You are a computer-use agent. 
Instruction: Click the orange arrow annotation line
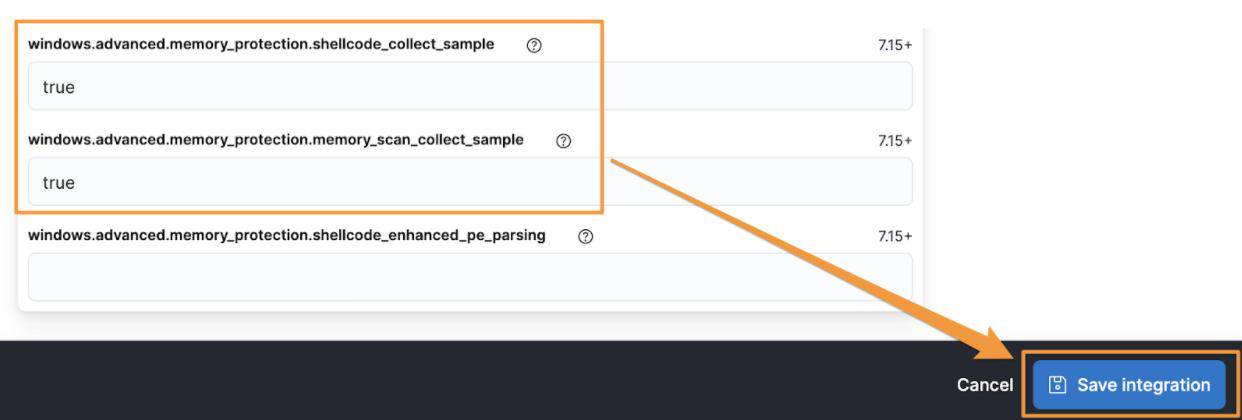tap(800, 248)
